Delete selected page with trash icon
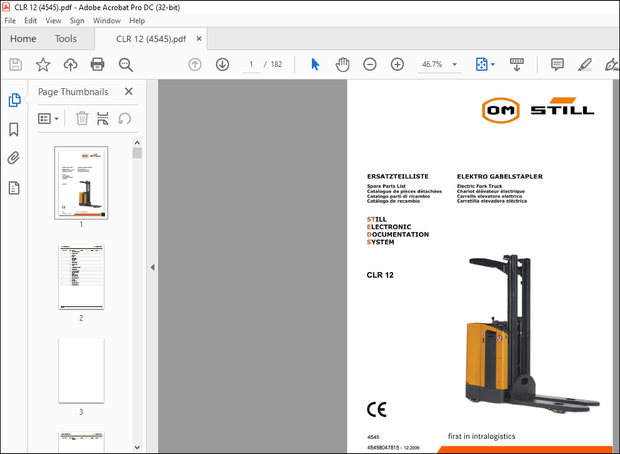Viewport: 620px width, 454px height. click(x=82, y=118)
